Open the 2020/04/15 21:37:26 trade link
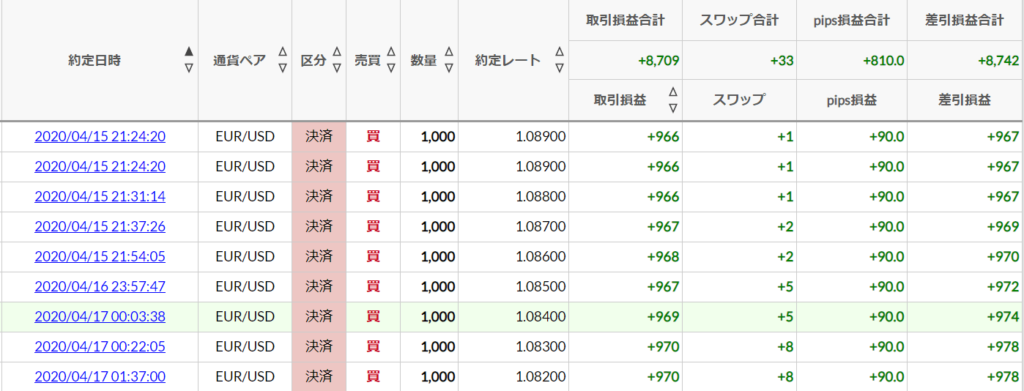The width and height of the screenshot is (1024, 391). click(100, 227)
